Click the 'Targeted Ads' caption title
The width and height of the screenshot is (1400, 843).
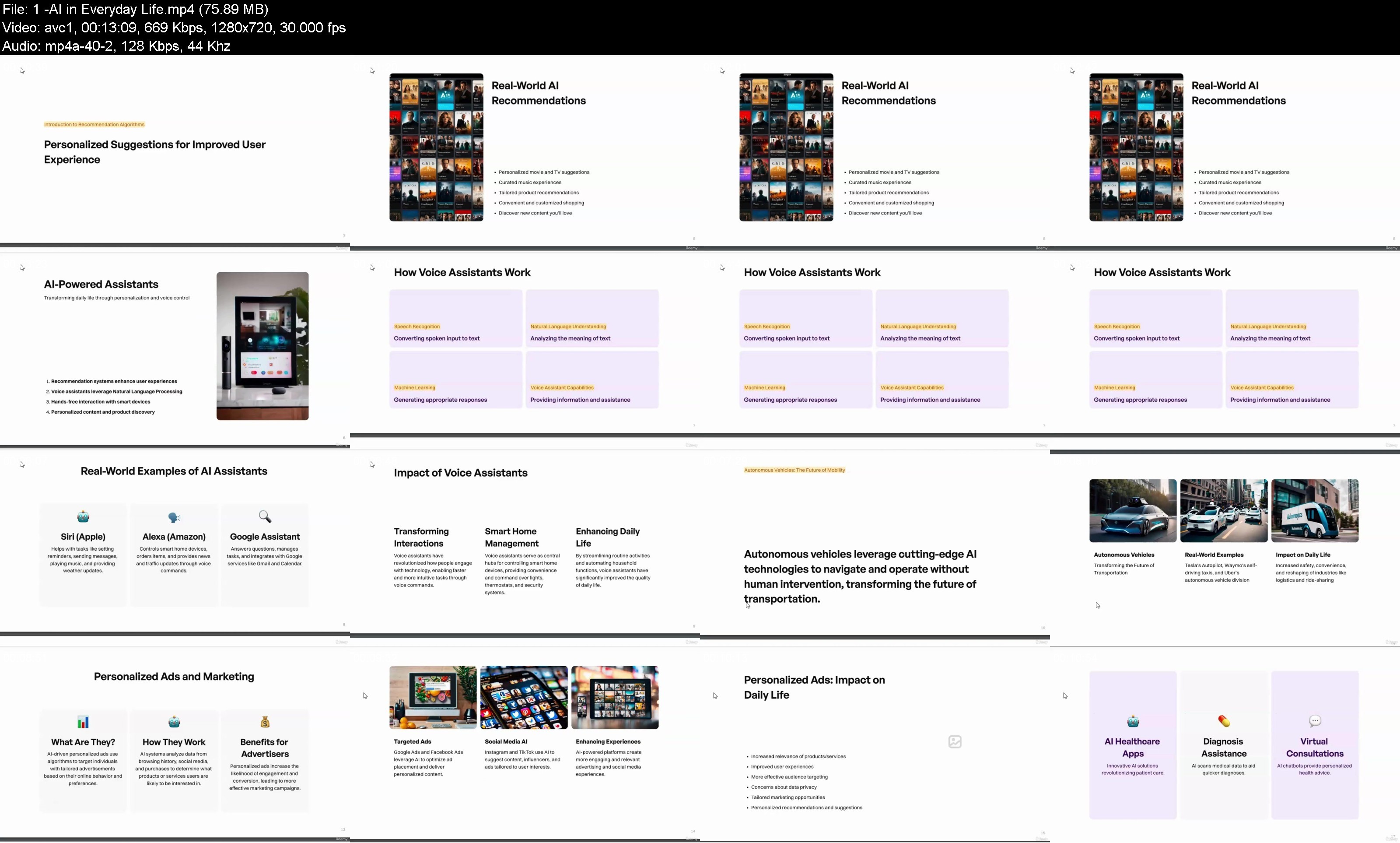point(412,741)
